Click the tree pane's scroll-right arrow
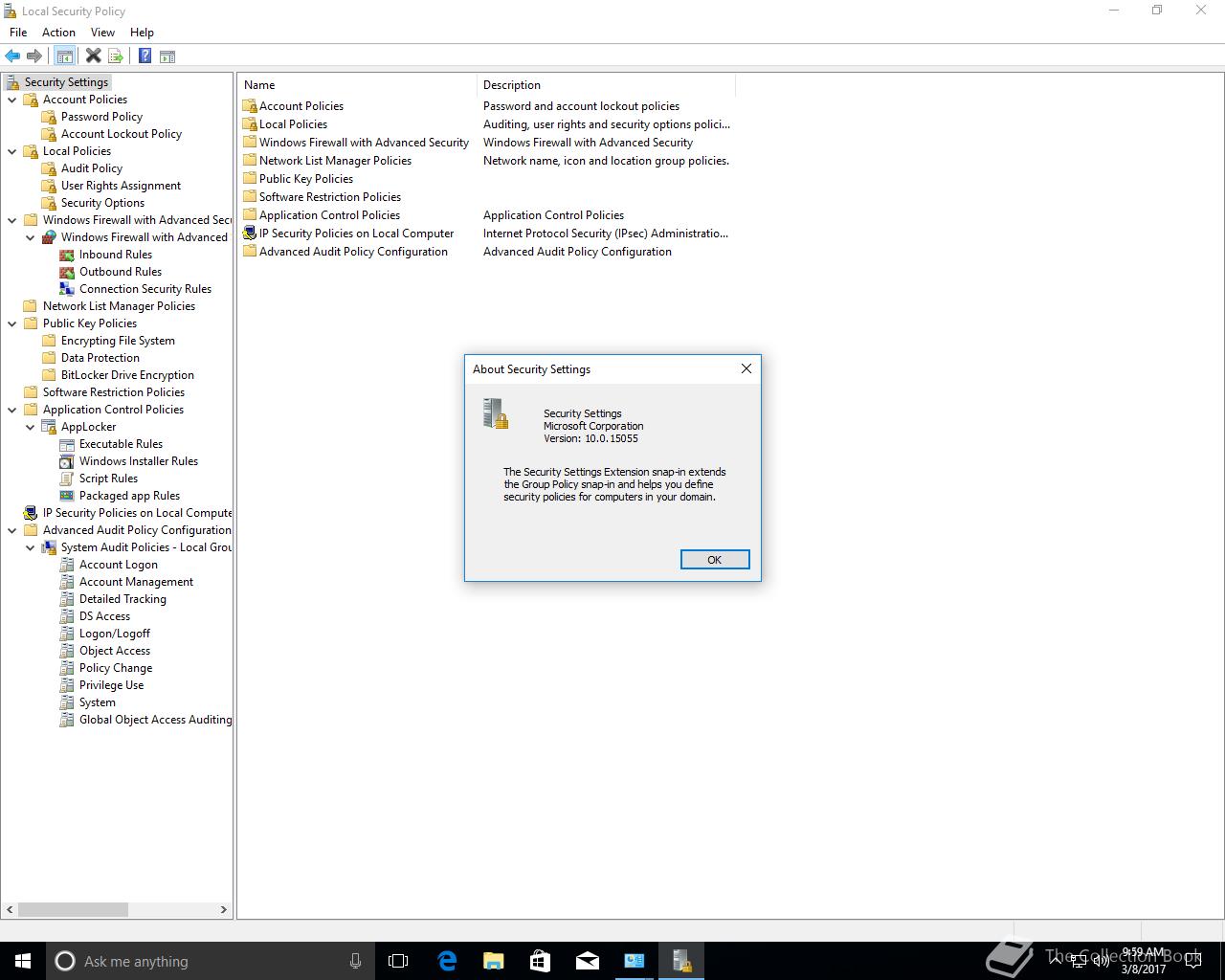Image resolution: width=1225 pixels, height=980 pixels. pos(224,909)
